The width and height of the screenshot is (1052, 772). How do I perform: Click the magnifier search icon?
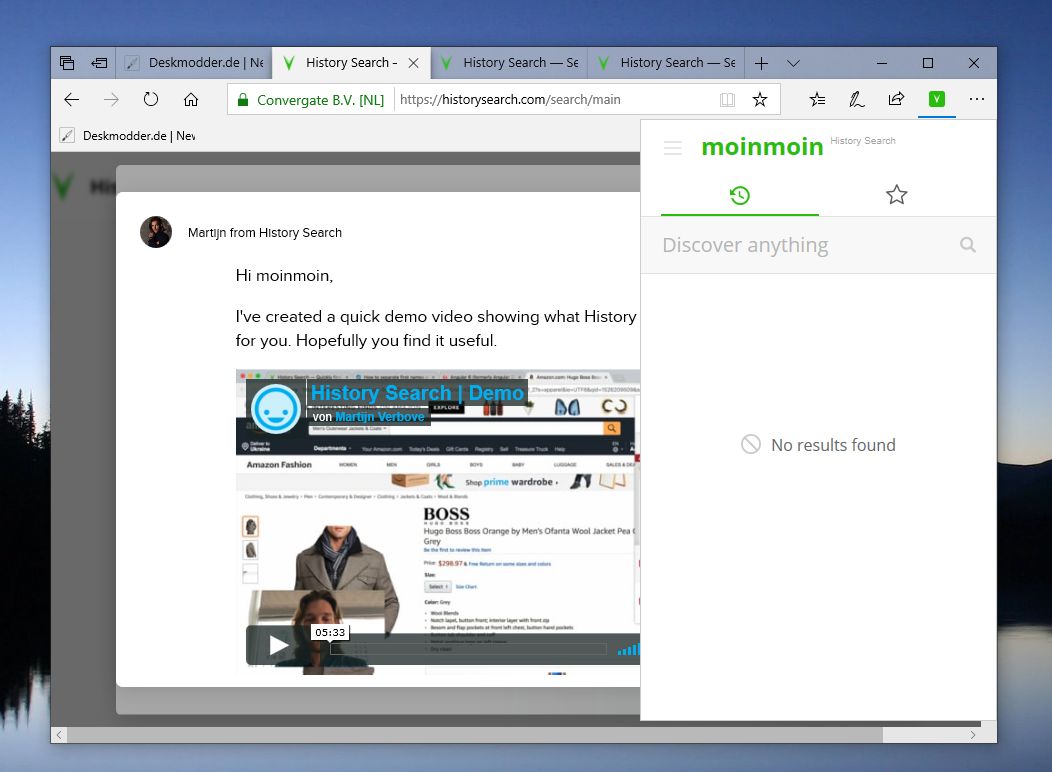pyautogui.click(x=967, y=245)
